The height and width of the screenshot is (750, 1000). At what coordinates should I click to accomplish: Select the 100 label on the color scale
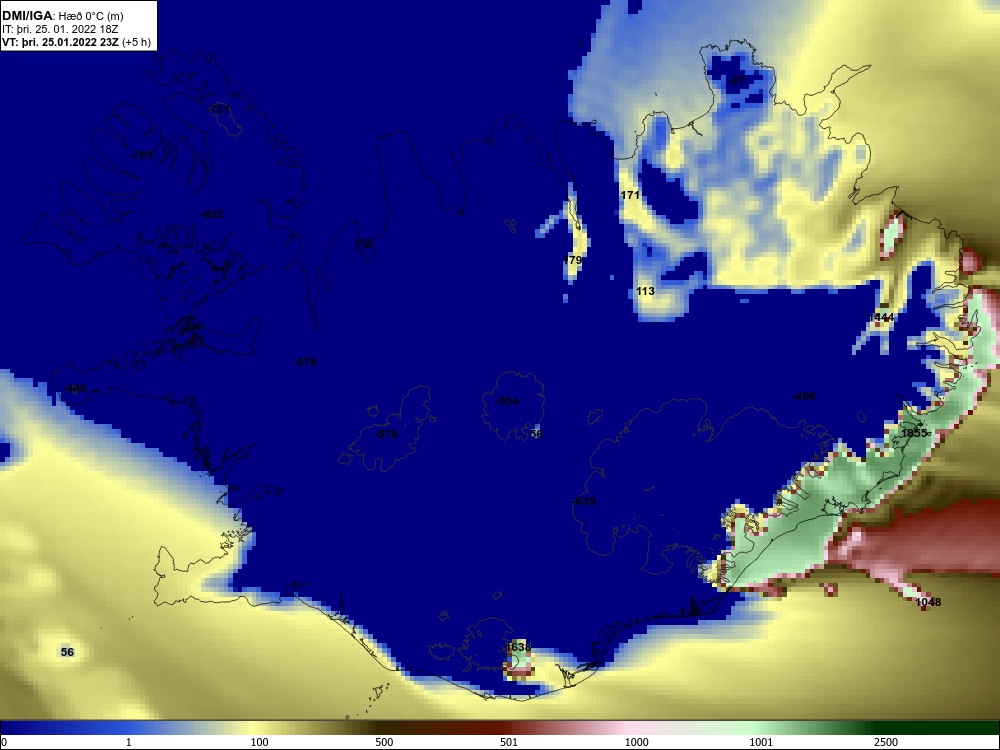click(x=259, y=742)
